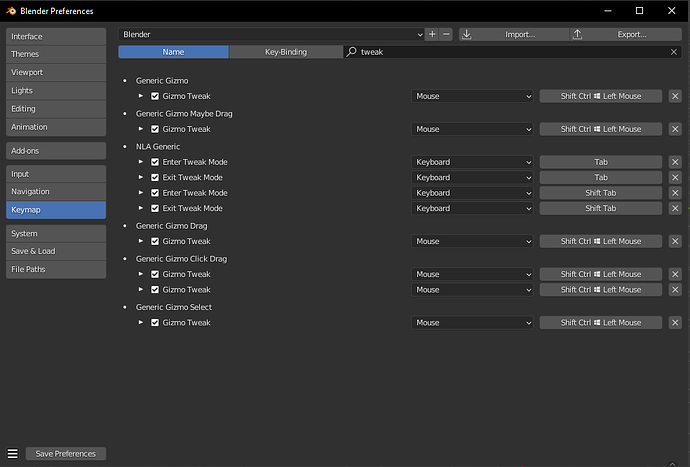Clear the tweak search text

(x=674, y=52)
